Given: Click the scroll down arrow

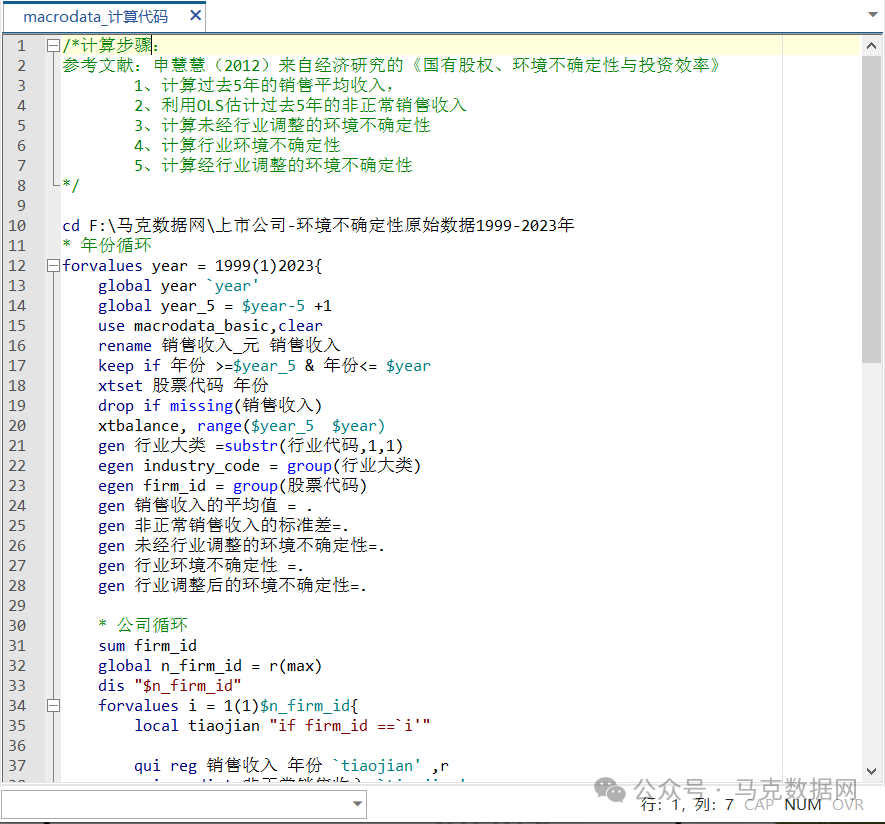Looking at the screenshot, I should click(x=871, y=771).
